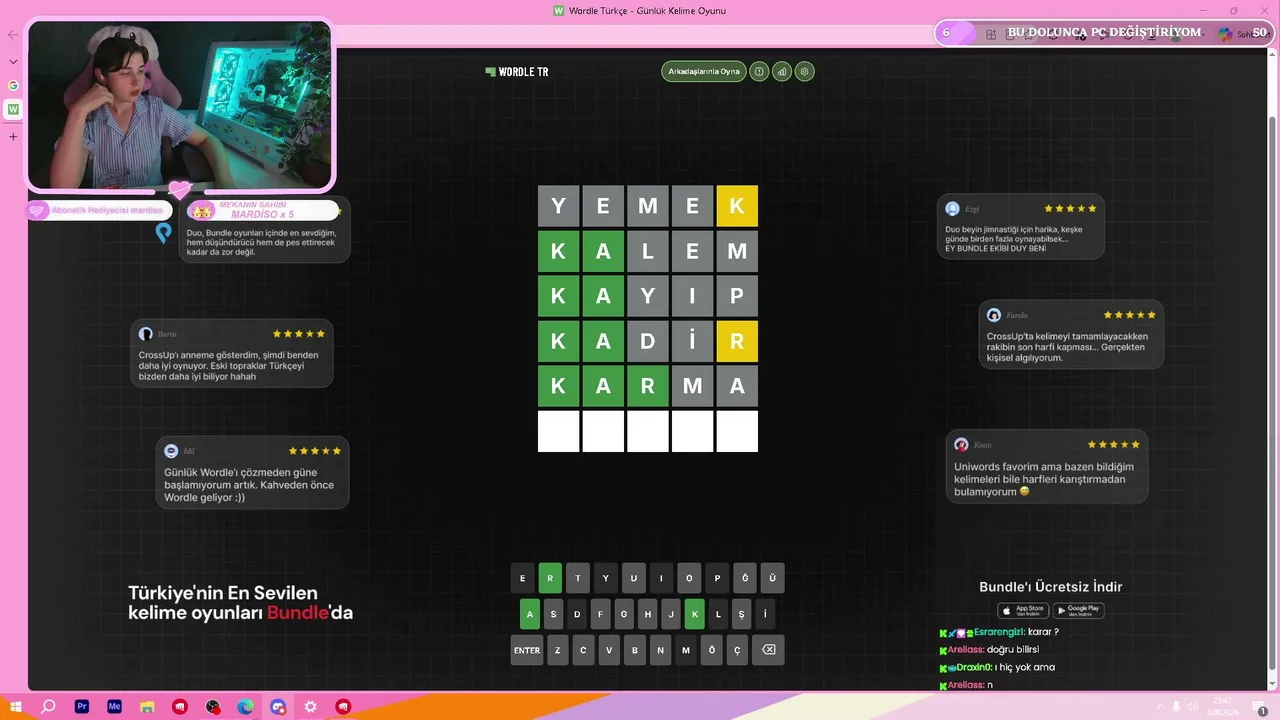Open the Windows Start menu
Viewport: 1280px width, 720px height.
click(x=15, y=706)
